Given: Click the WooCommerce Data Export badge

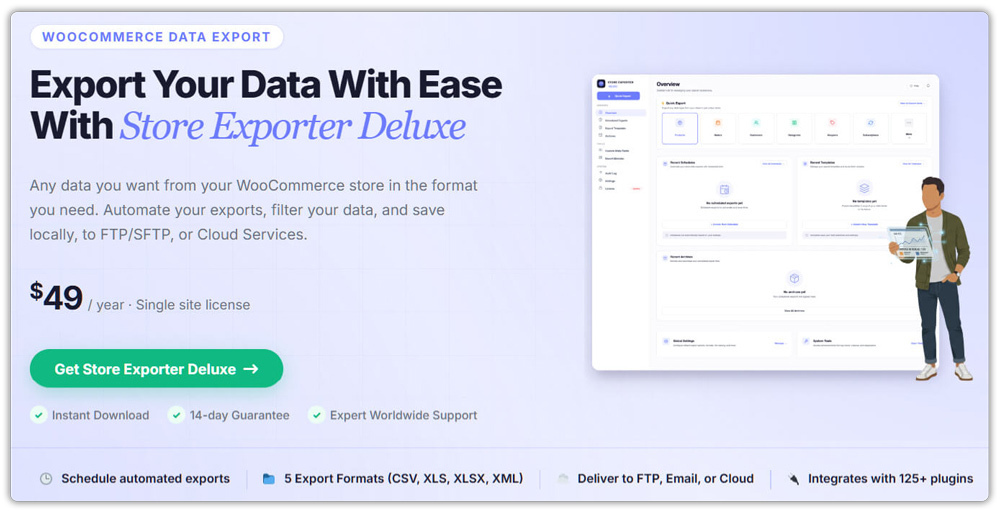Looking at the screenshot, I should pyautogui.click(x=156, y=37).
